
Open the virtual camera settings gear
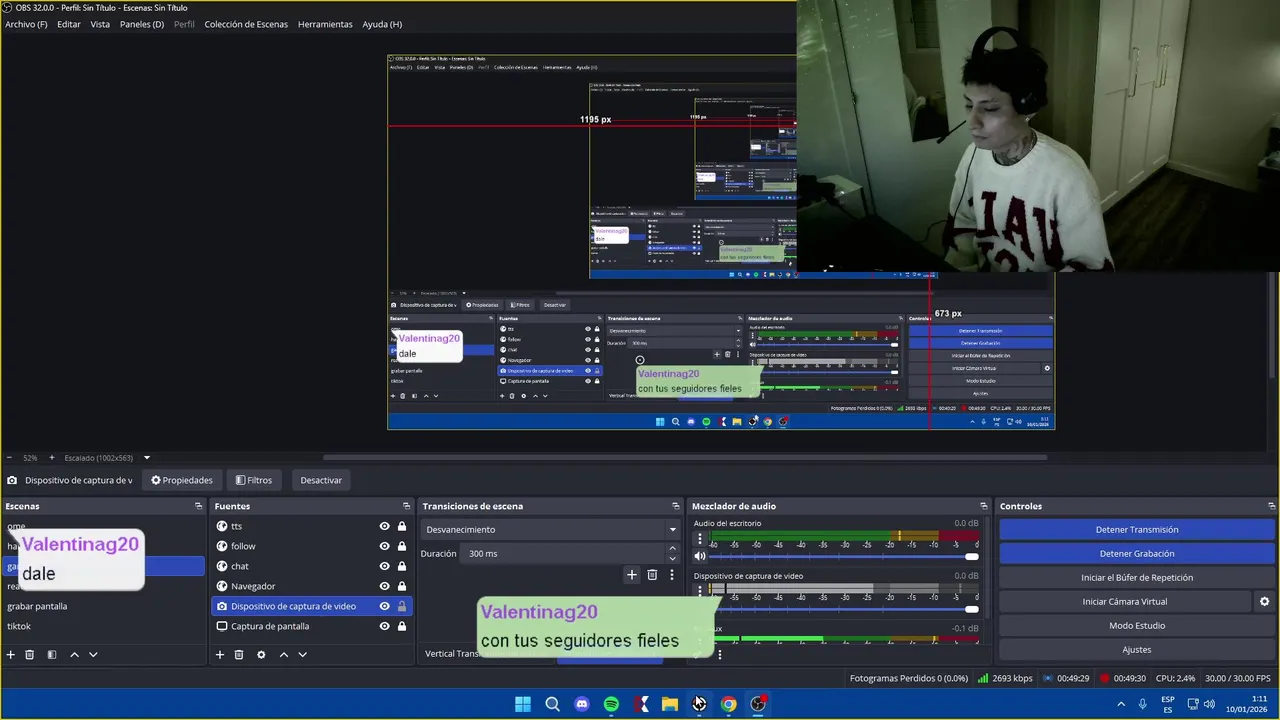[x=1264, y=602]
